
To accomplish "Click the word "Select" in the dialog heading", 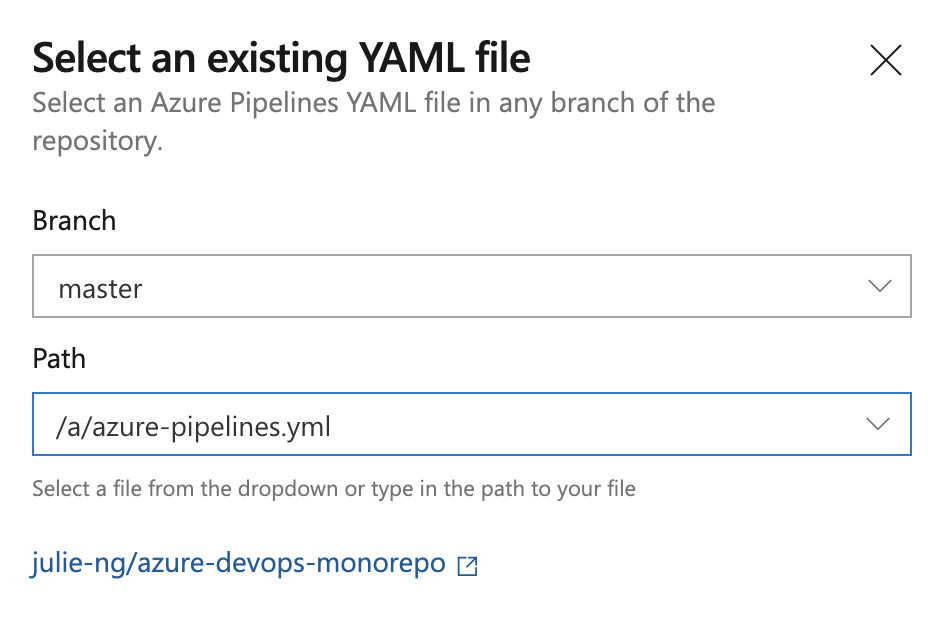I will pyautogui.click(x=80, y=59).
